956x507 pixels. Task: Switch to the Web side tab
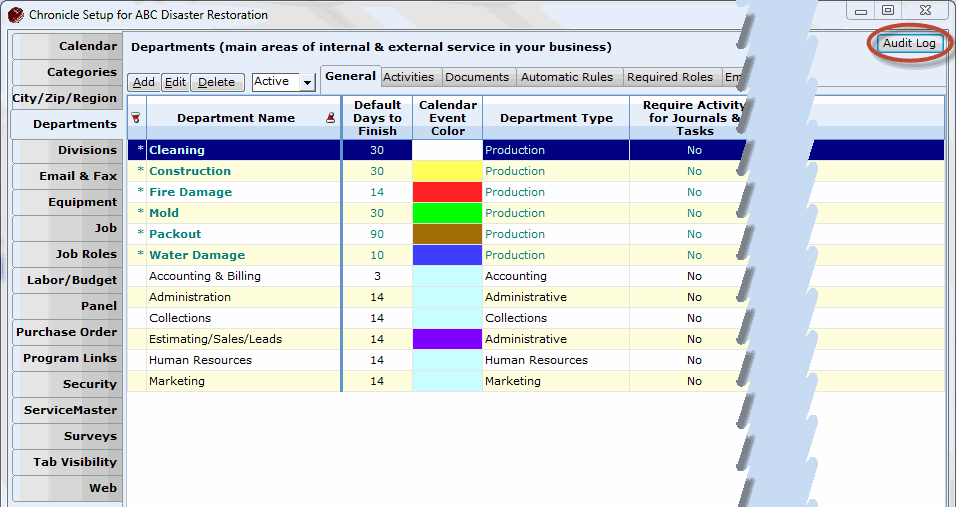(67, 488)
